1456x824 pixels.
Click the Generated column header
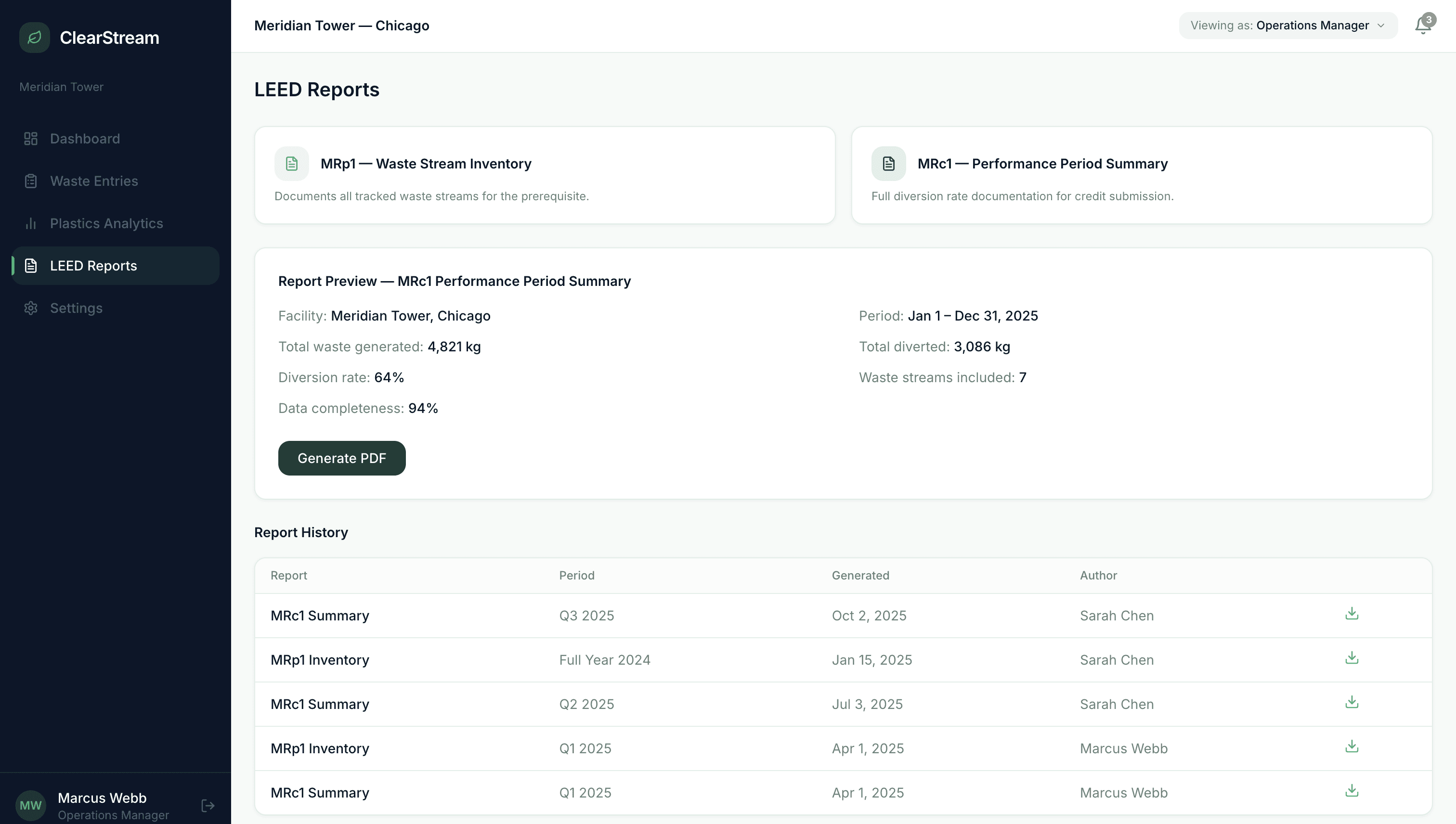[x=860, y=576]
